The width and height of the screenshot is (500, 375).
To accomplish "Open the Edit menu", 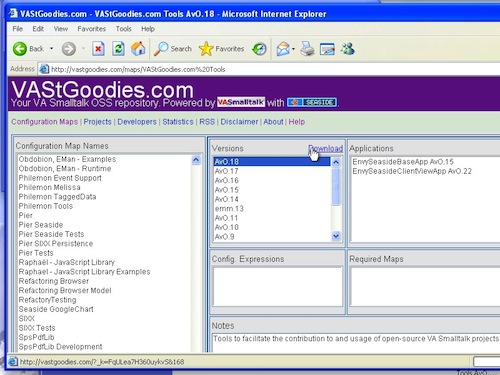I will click(38, 29).
